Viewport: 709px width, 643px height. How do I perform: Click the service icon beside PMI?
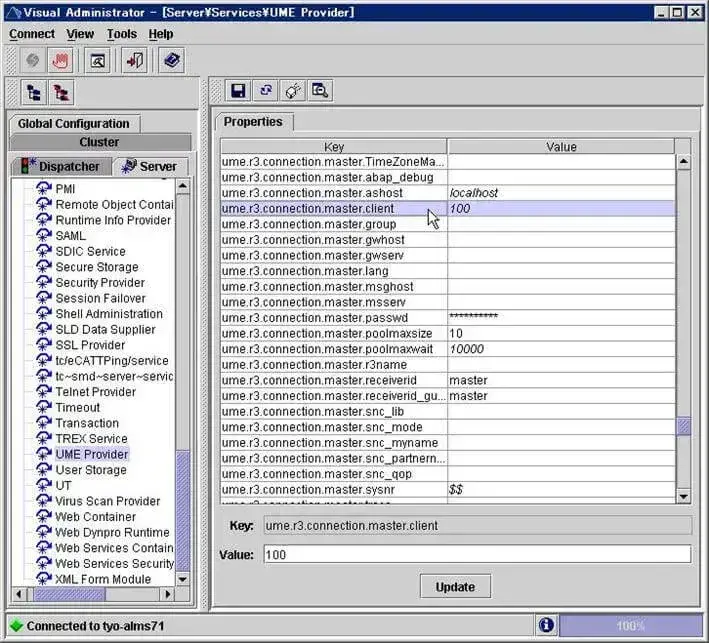[43, 189]
